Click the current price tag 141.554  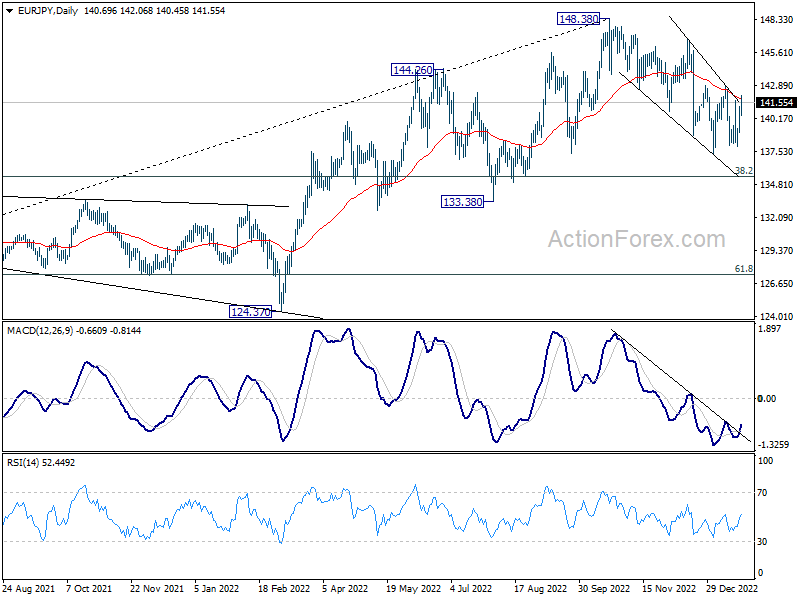click(776, 103)
